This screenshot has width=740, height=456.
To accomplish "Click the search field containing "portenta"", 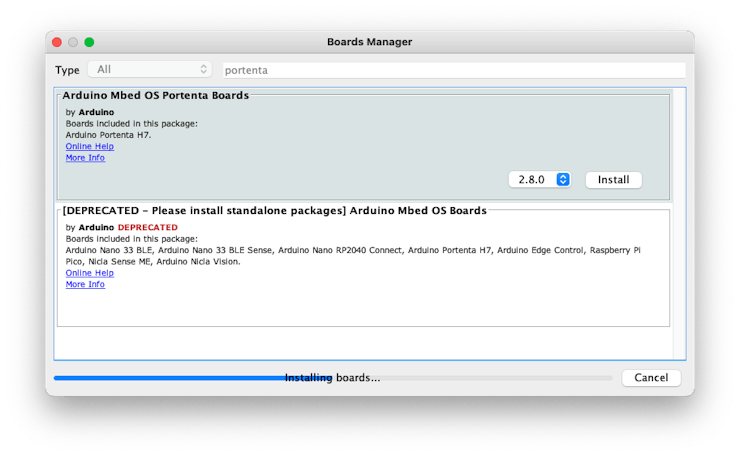I will [454, 70].
